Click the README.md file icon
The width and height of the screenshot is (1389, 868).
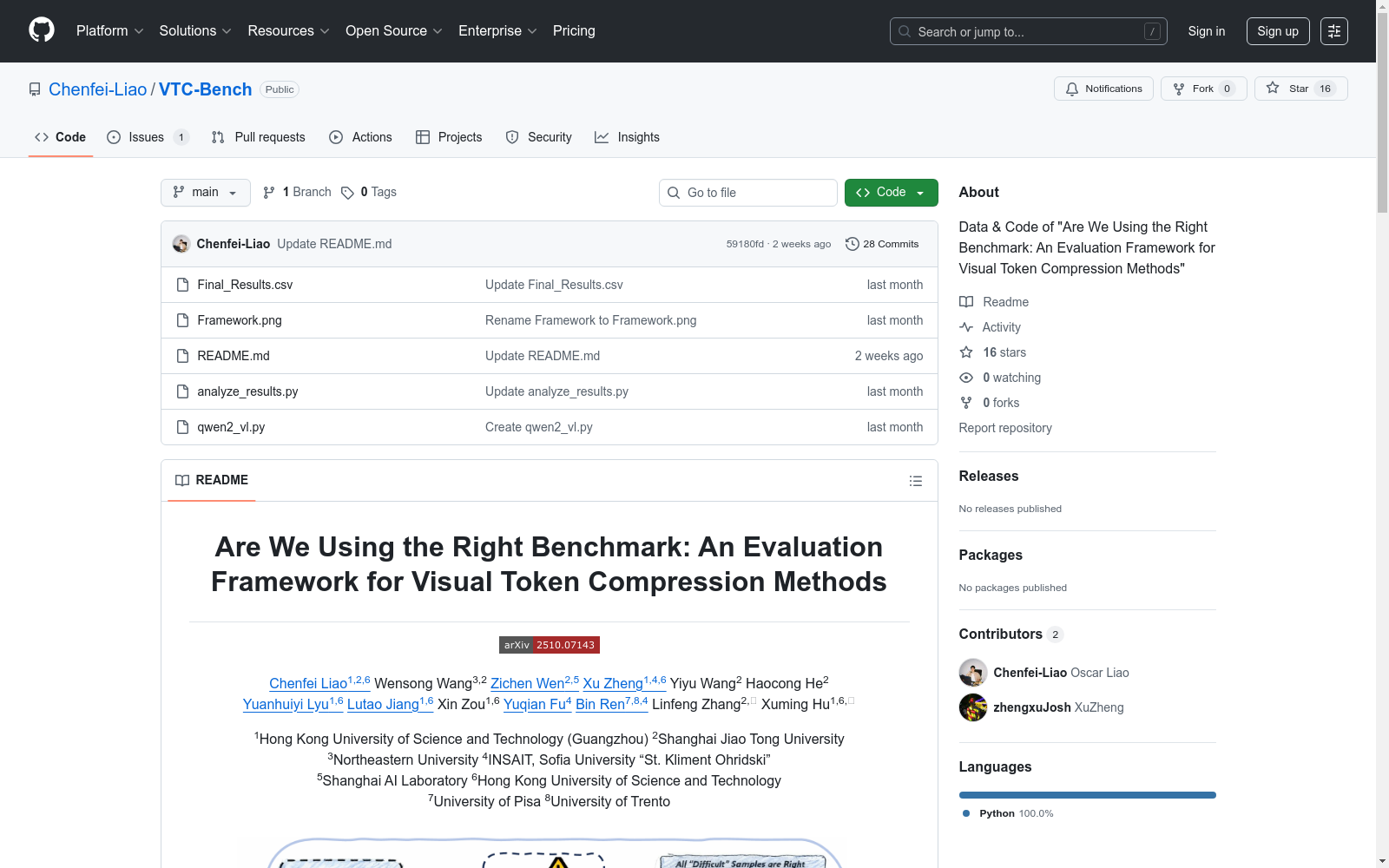(x=182, y=356)
